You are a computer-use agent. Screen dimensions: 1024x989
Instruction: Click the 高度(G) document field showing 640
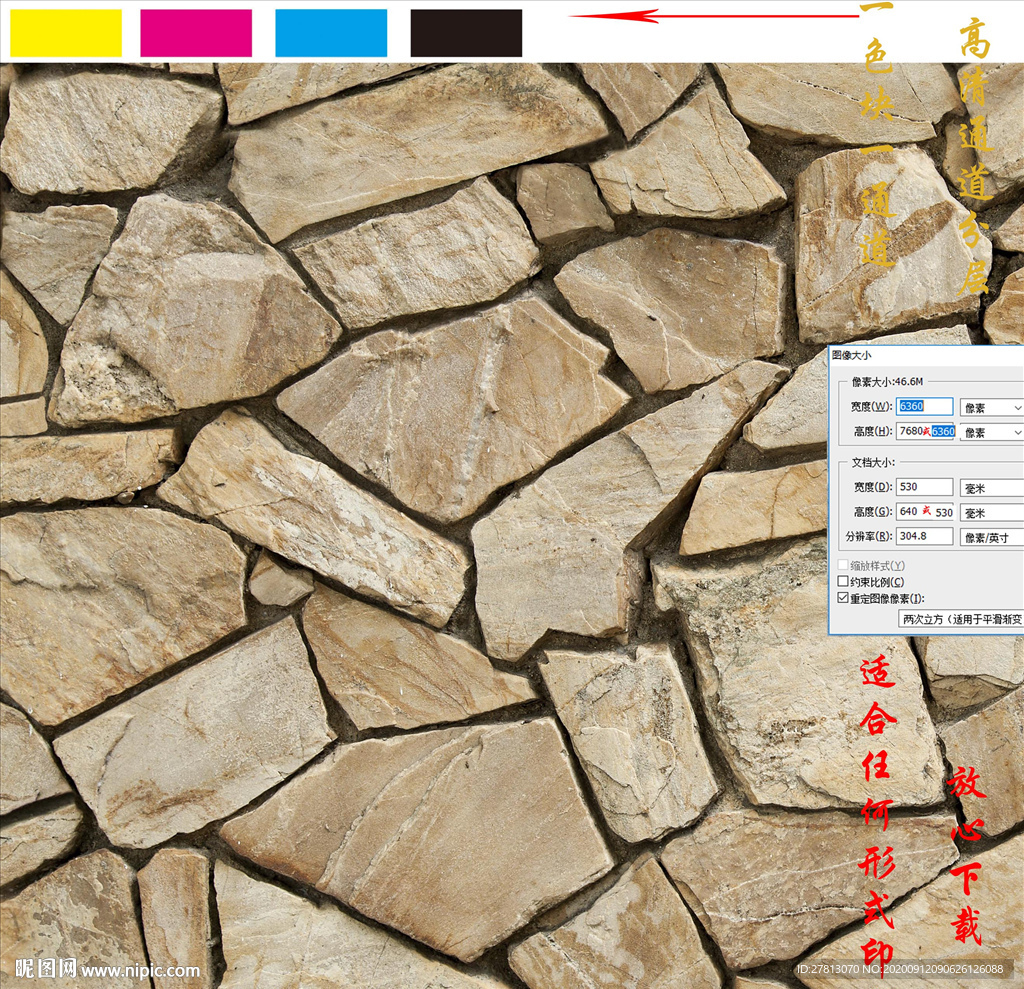pos(924,511)
